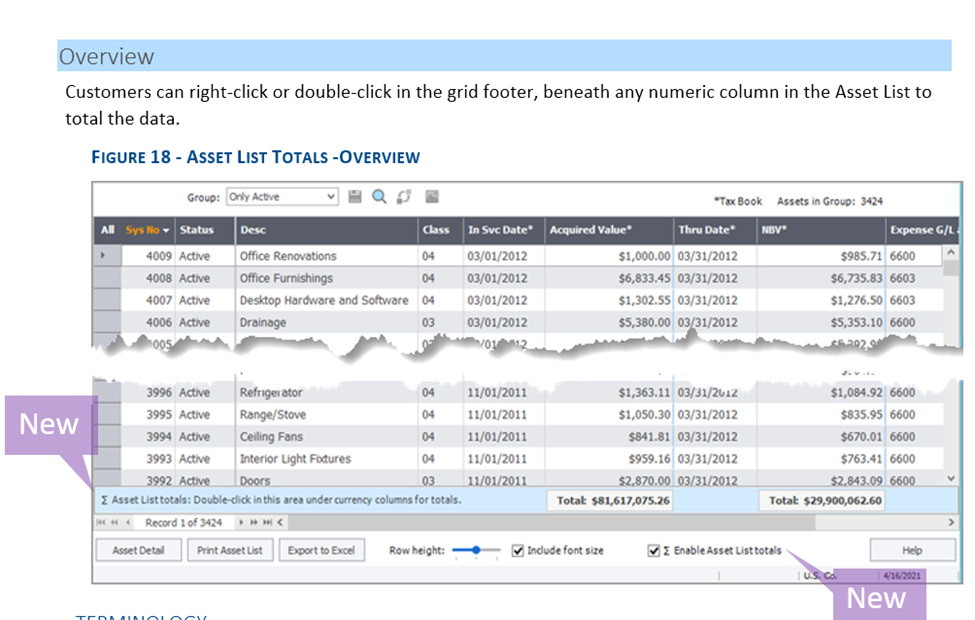Select the All column header selector

[107, 230]
